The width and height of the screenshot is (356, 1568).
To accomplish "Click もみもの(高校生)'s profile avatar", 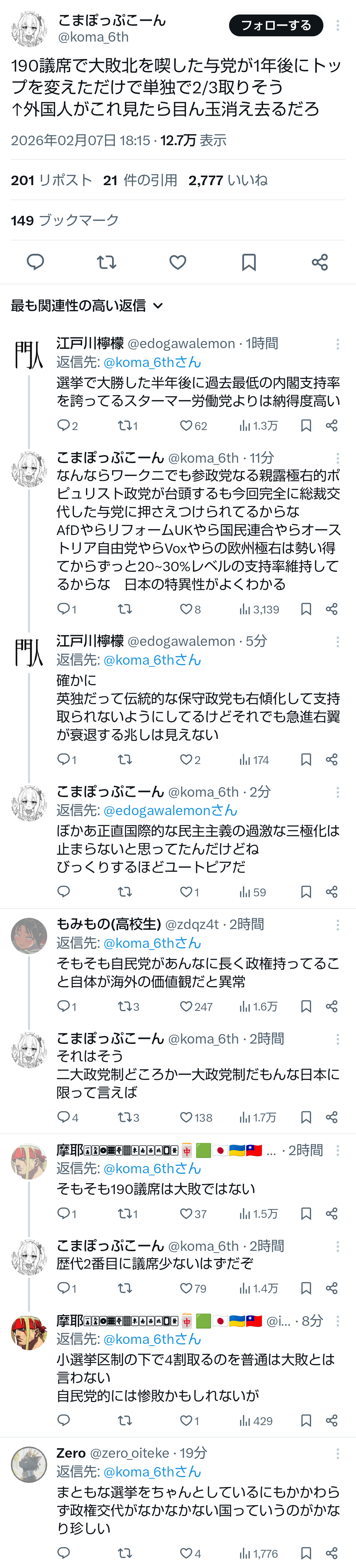I will point(29,936).
